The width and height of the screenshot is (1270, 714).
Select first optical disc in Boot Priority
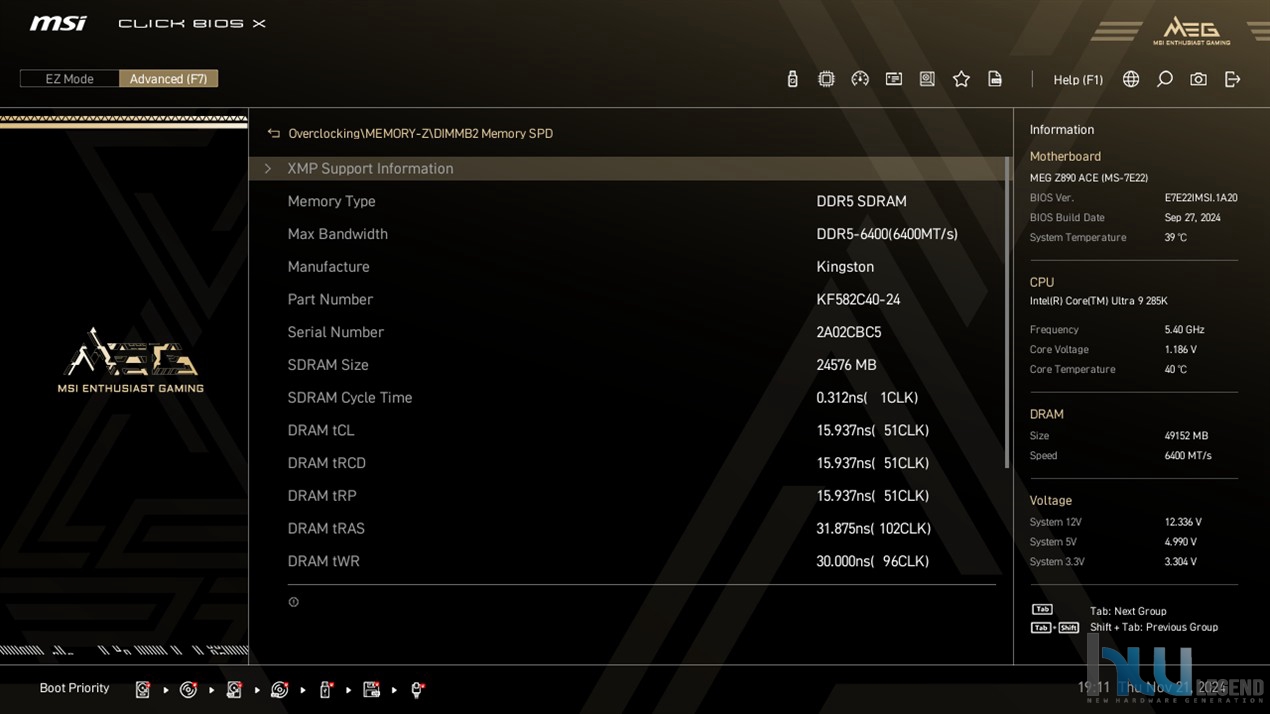coord(188,689)
